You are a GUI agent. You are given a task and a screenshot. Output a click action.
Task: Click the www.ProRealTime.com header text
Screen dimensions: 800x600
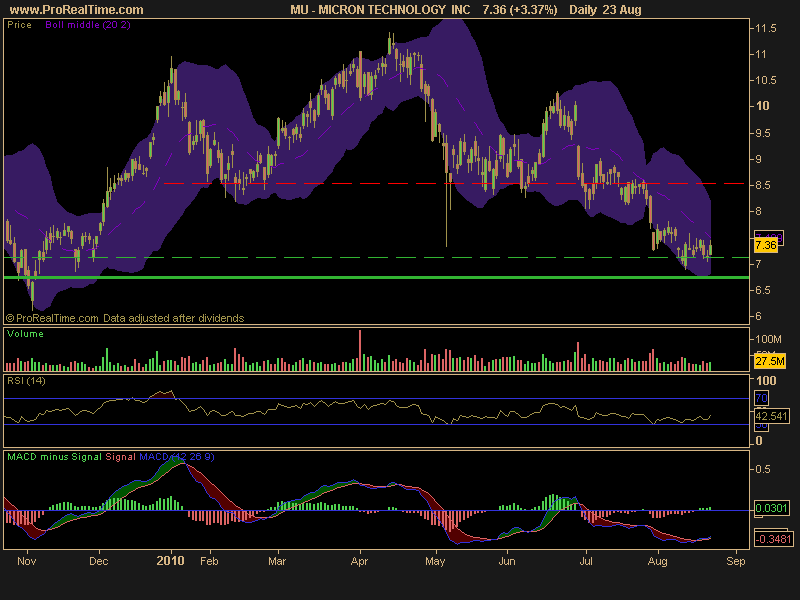tap(77, 9)
